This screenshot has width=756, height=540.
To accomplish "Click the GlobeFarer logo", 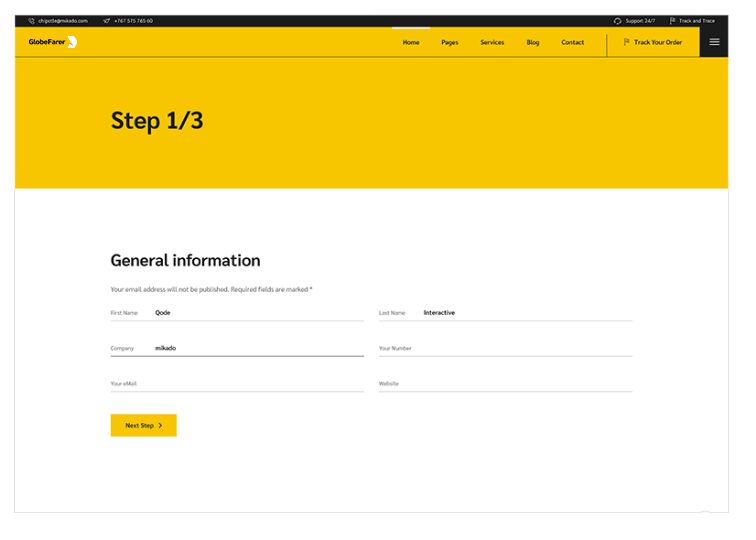I will pyautogui.click(x=53, y=42).
